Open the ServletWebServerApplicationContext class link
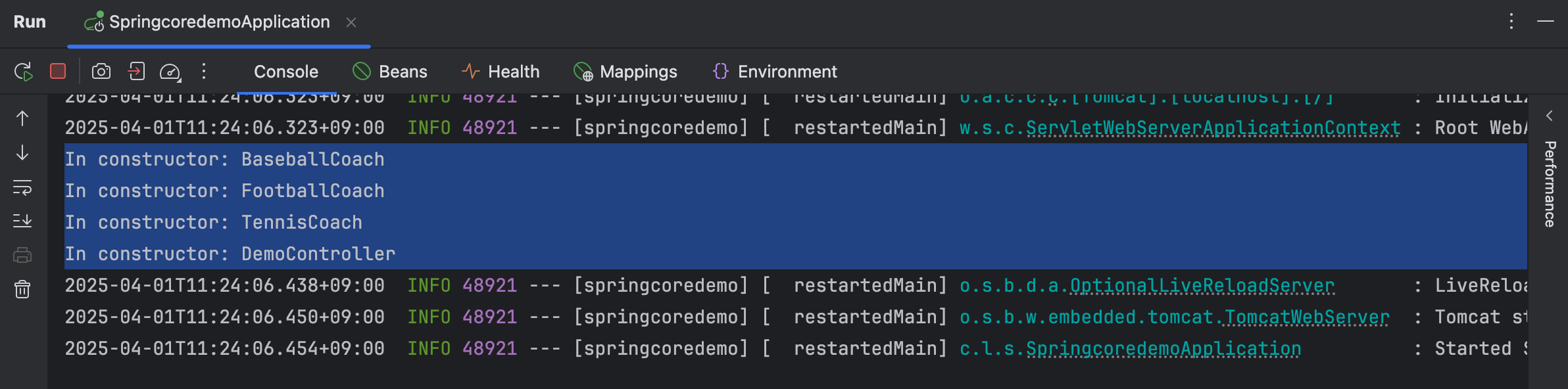1568x389 pixels. [1213, 127]
